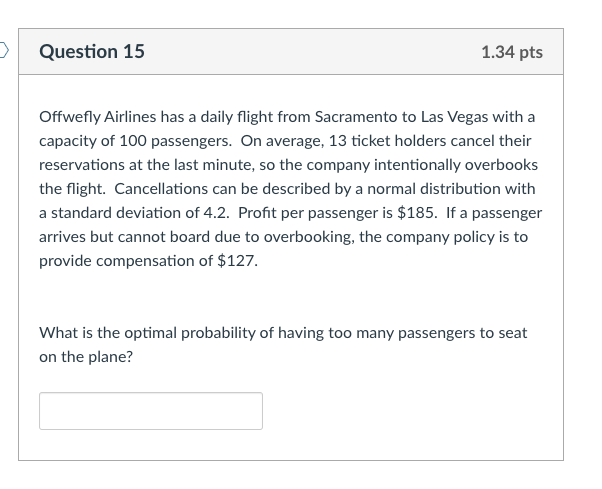Click the Question 15 heading

click(x=92, y=51)
